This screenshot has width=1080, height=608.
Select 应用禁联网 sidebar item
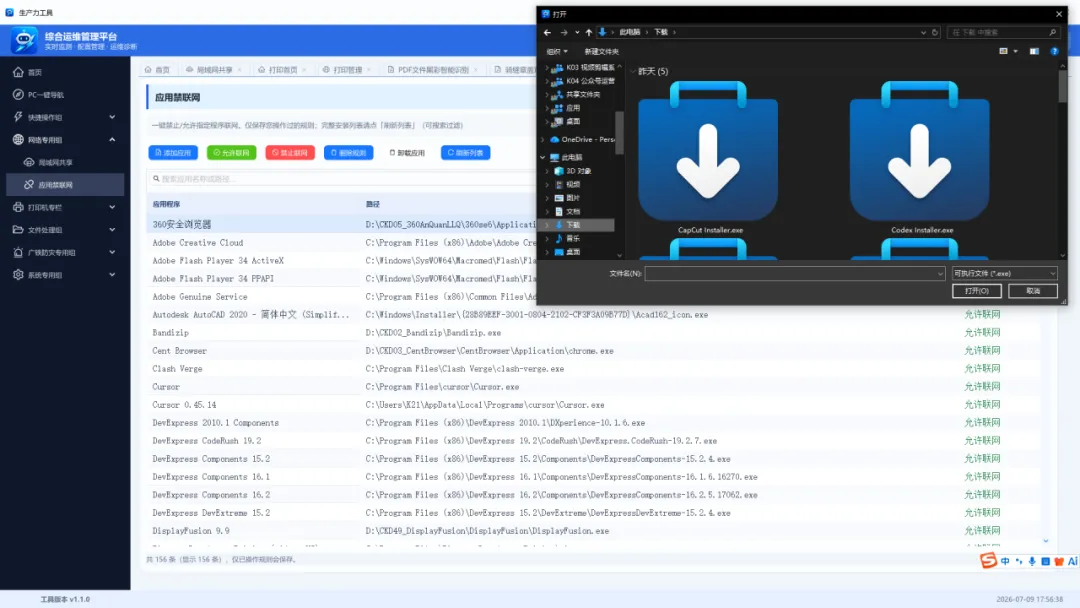tap(65, 185)
